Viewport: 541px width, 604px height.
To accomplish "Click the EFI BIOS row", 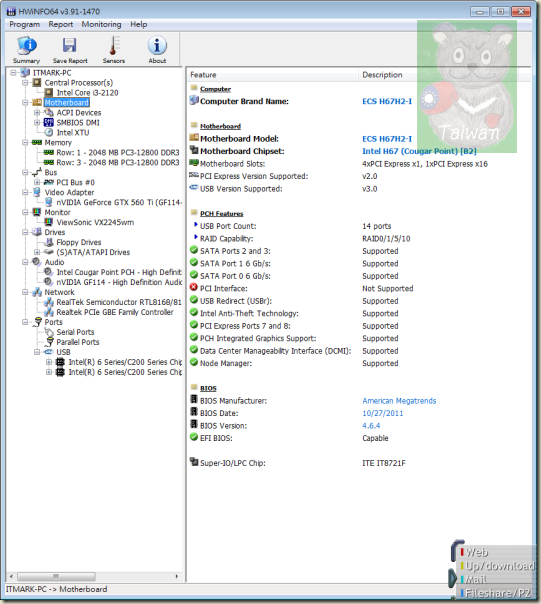I will click(x=358, y=438).
